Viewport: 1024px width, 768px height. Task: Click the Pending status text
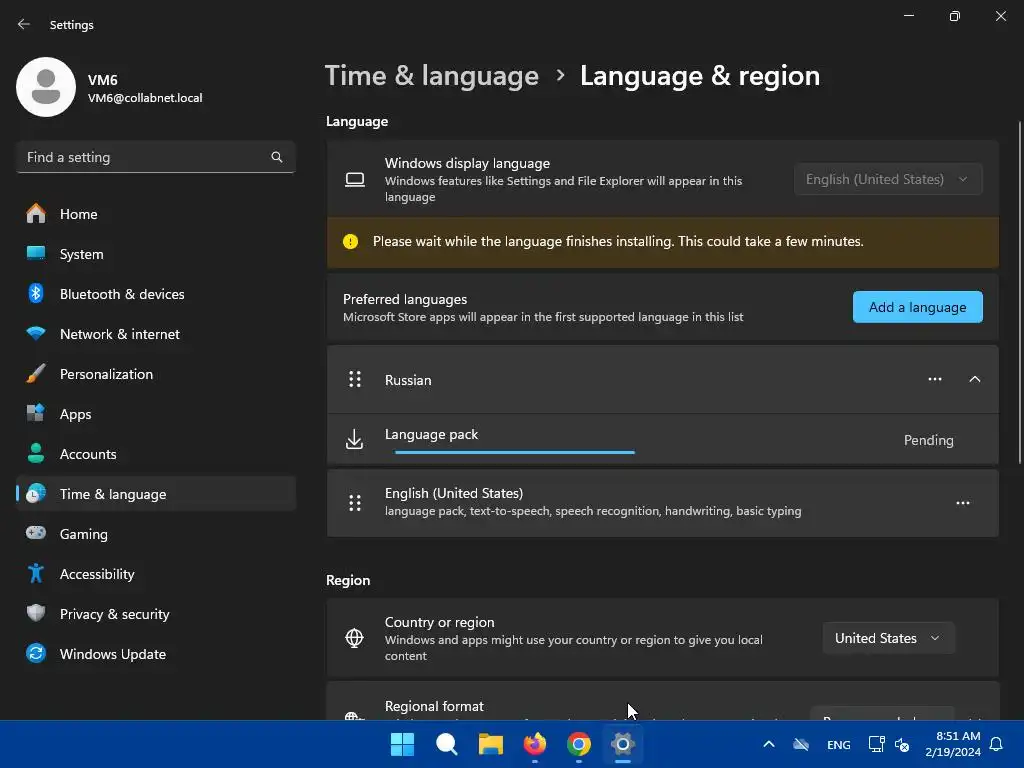pos(928,440)
